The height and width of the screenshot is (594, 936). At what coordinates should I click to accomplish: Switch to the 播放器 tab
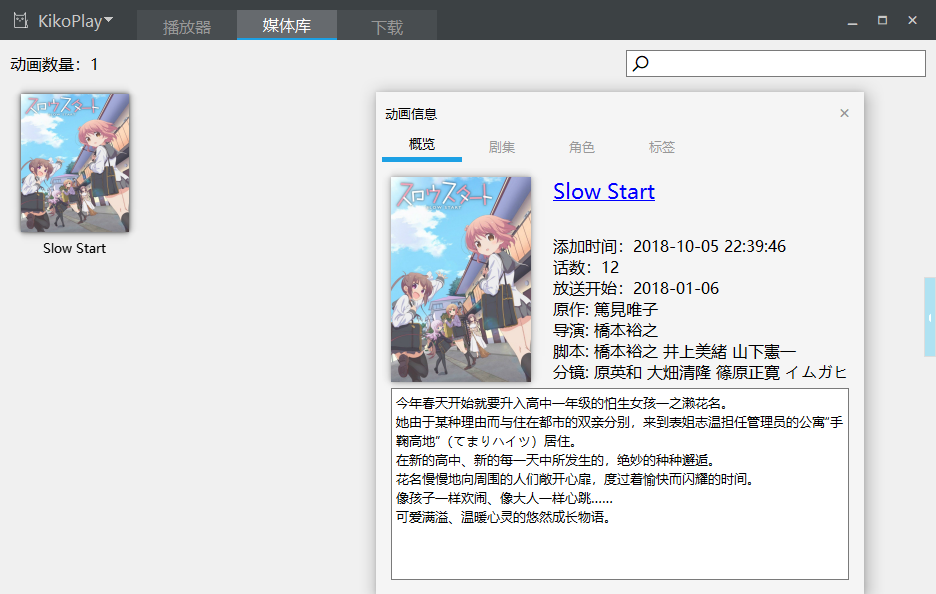(x=187, y=26)
